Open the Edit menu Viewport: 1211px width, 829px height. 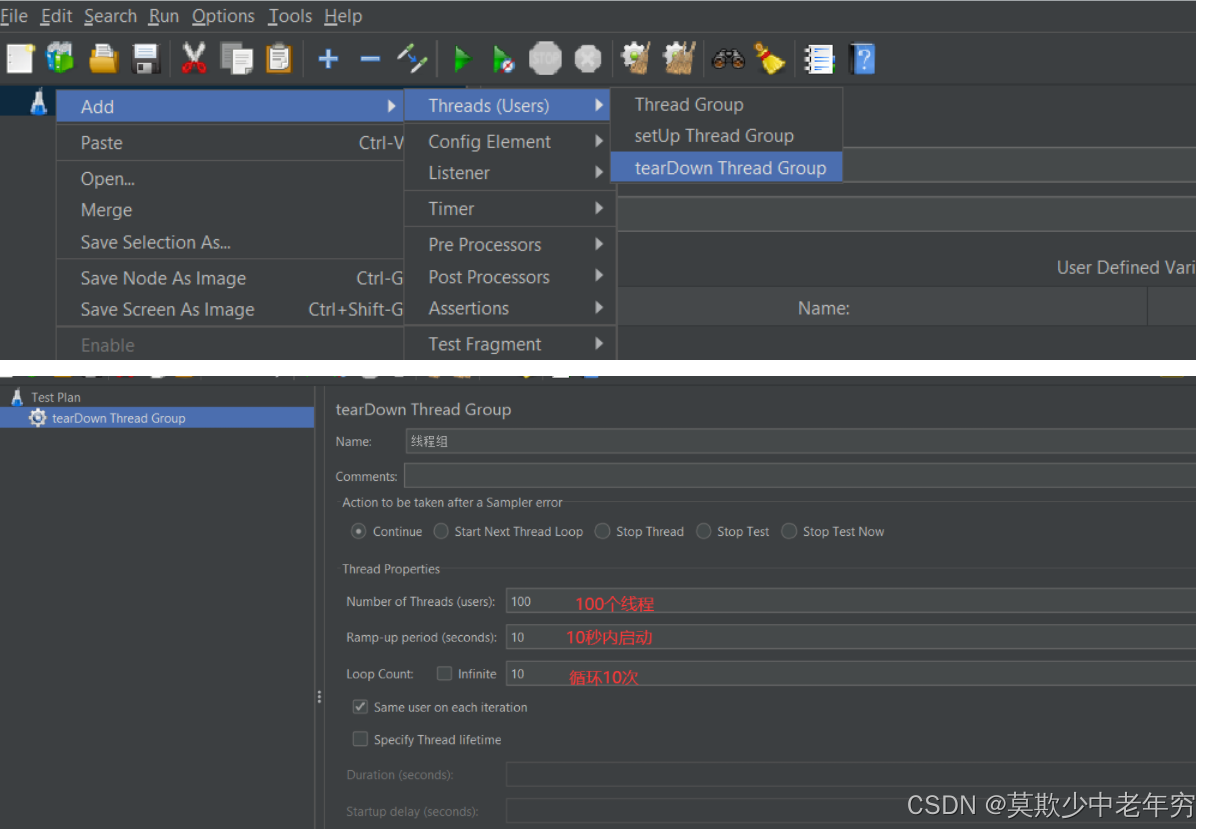(x=56, y=16)
